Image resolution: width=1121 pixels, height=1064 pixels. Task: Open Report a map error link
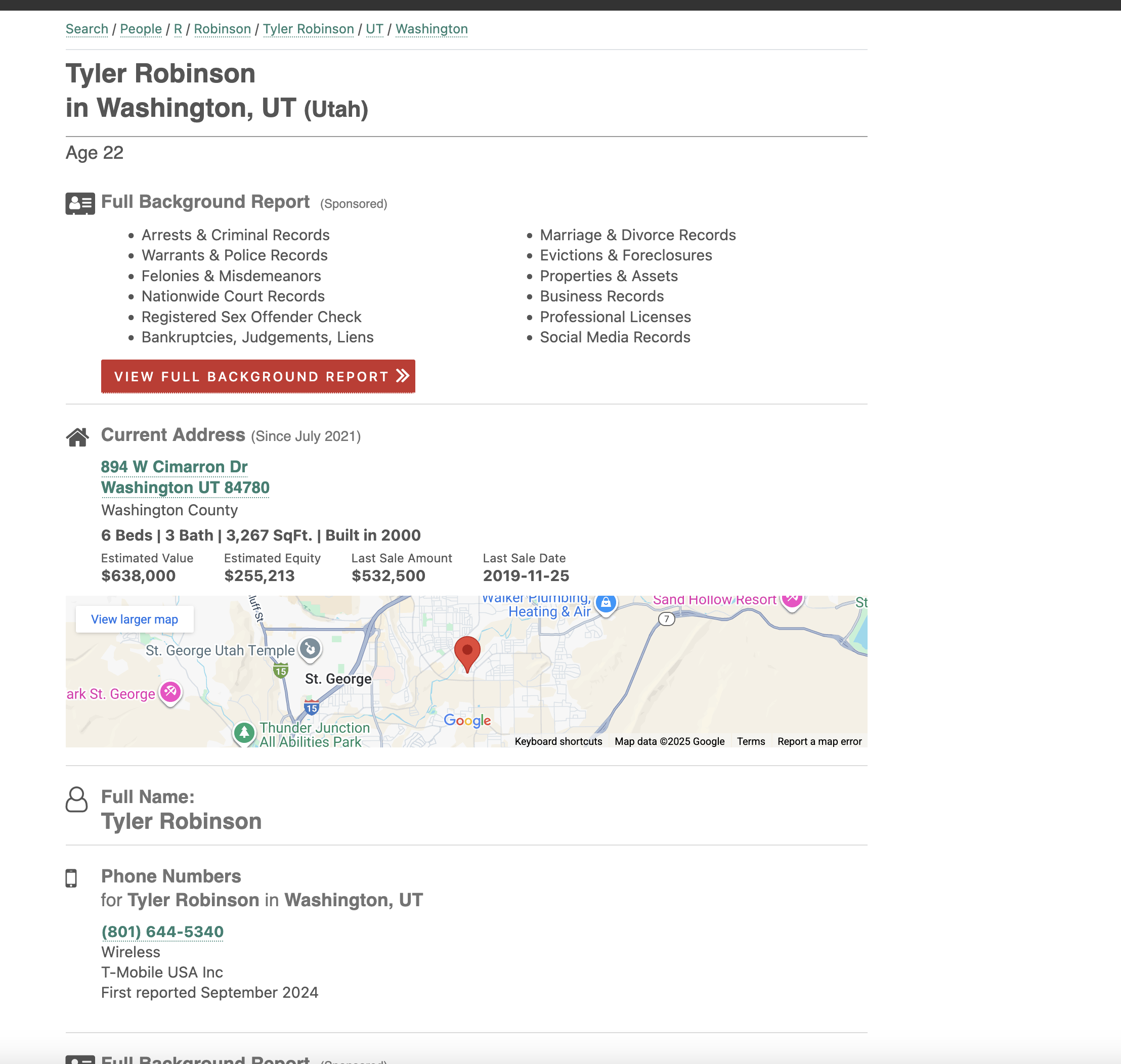coord(819,741)
